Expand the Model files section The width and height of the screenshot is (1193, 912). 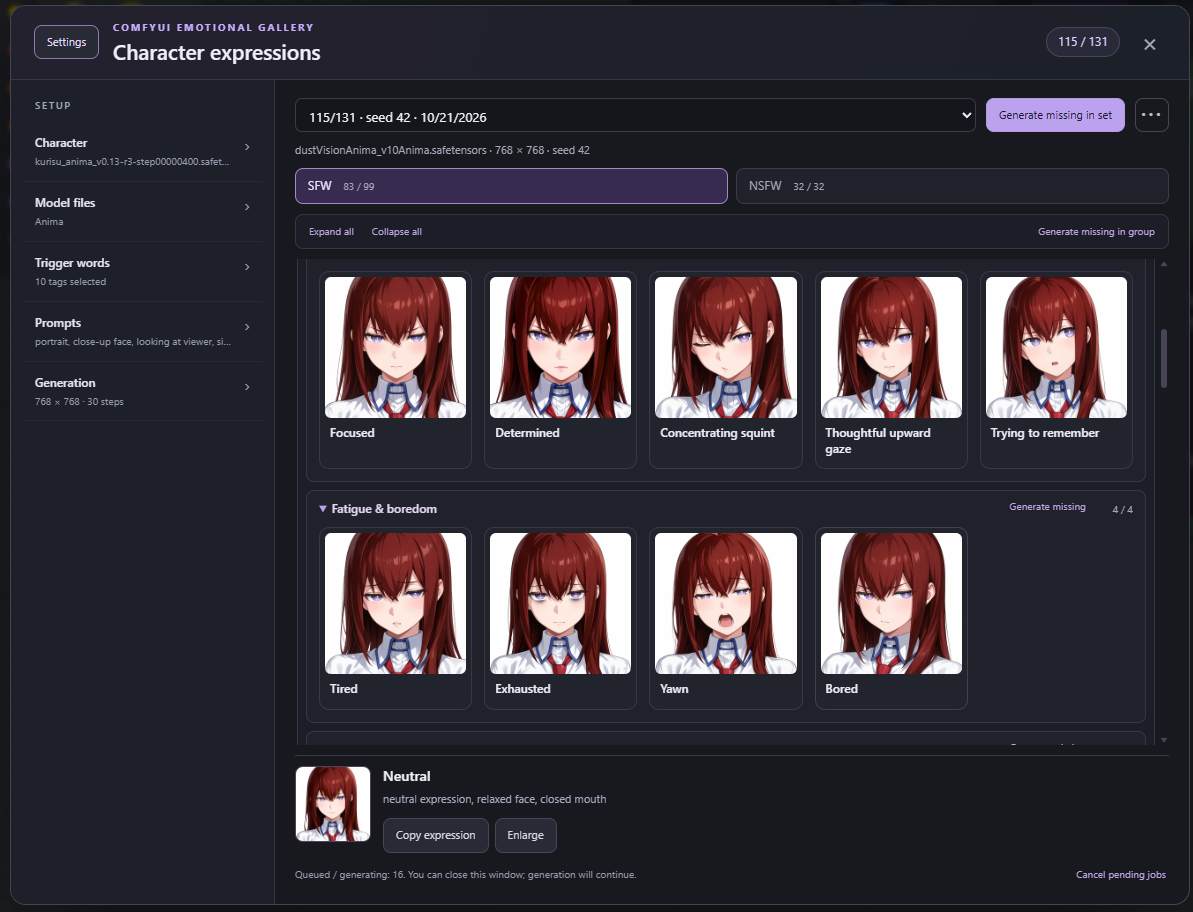[x=142, y=211]
